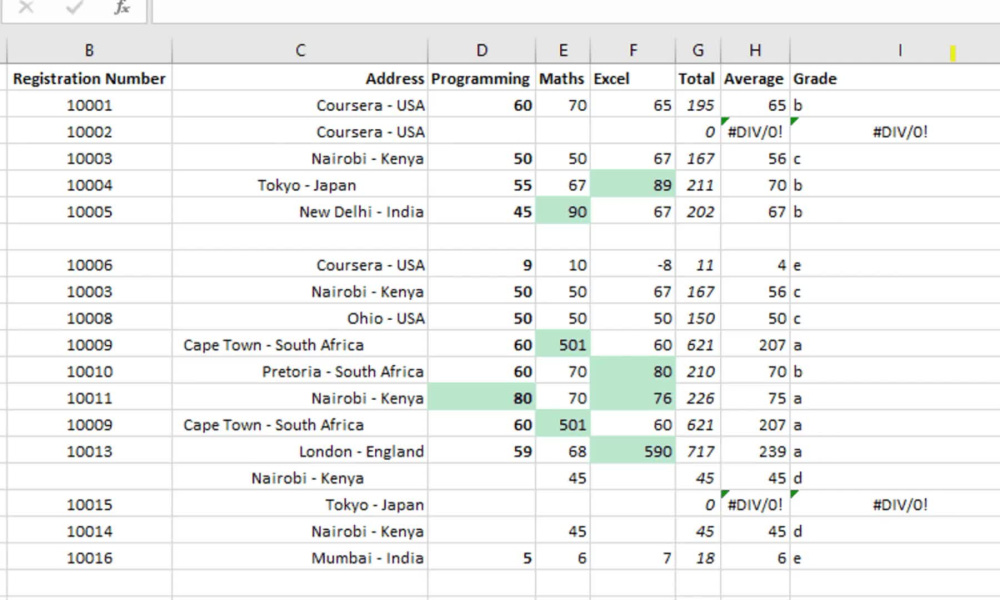The width and height of the screenshot is (1000, 600).
Task: Click the Average header cell
Action: (755, 78)
